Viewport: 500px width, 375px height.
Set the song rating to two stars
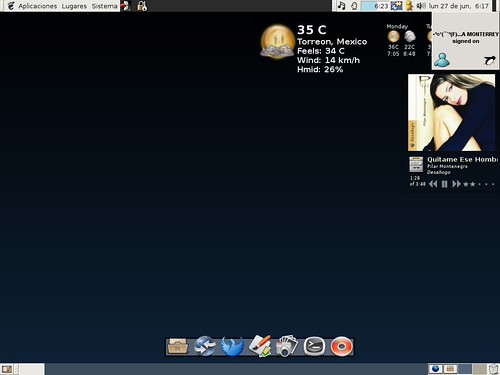[x=472, y=184]
